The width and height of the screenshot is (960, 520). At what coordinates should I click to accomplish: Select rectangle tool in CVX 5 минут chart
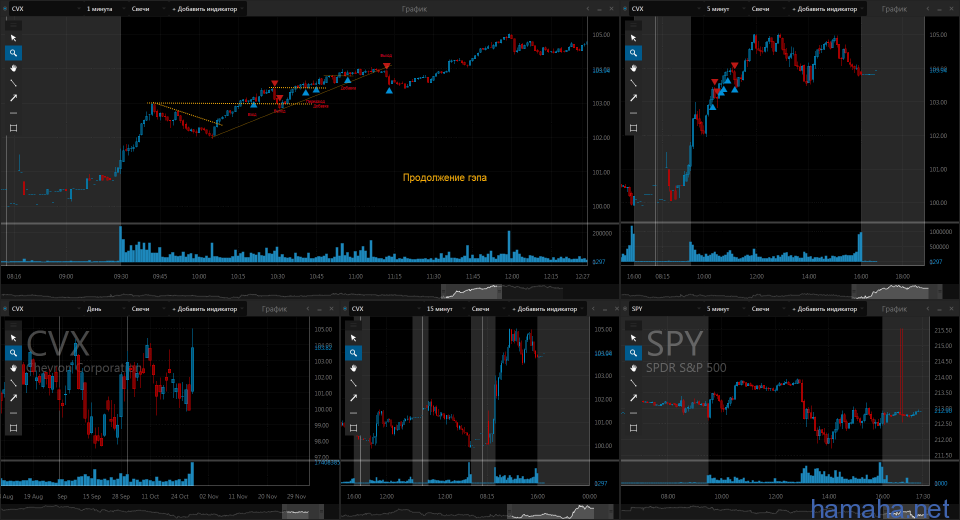(634, 128)
